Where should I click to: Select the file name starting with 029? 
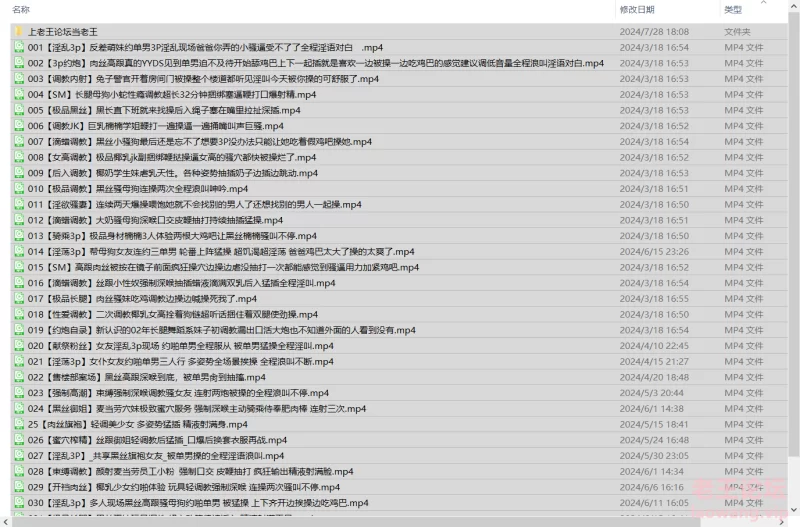coord(184,487)
